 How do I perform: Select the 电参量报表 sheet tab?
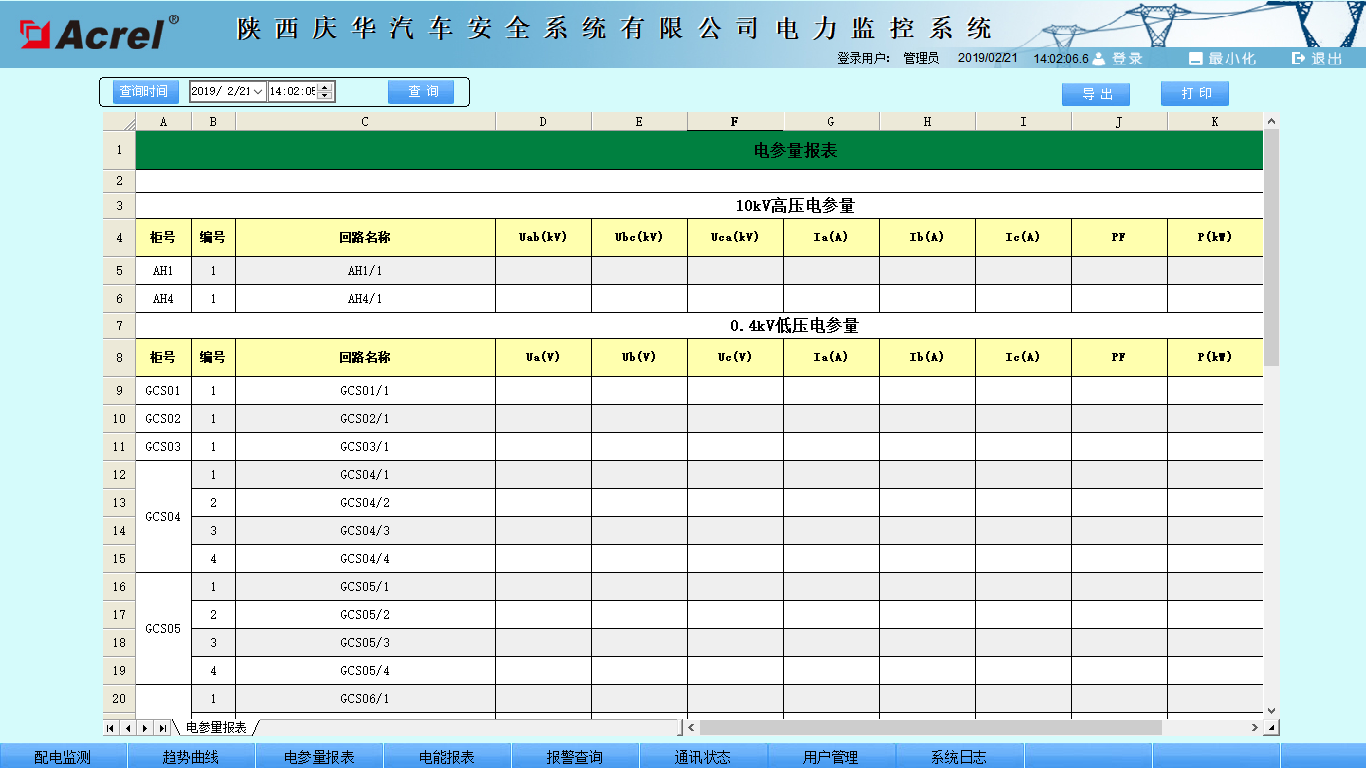tap(216, 728)
